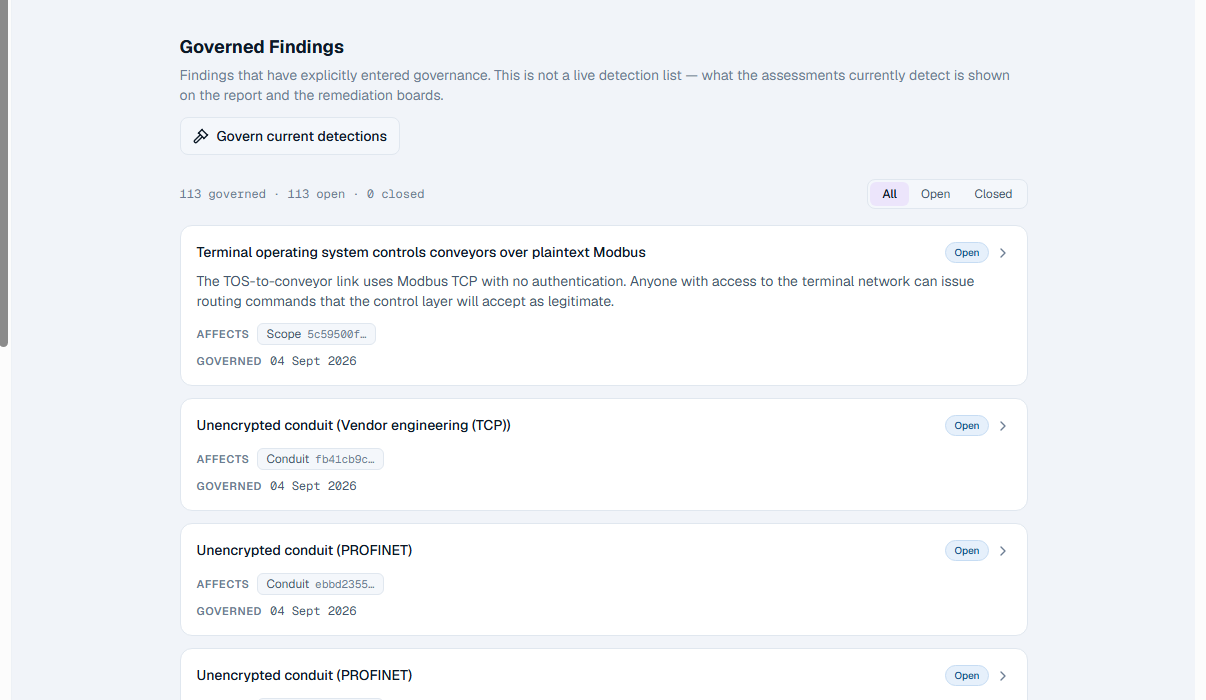Click Open badge on Vendor engineering finding

(x=967, y=426)
